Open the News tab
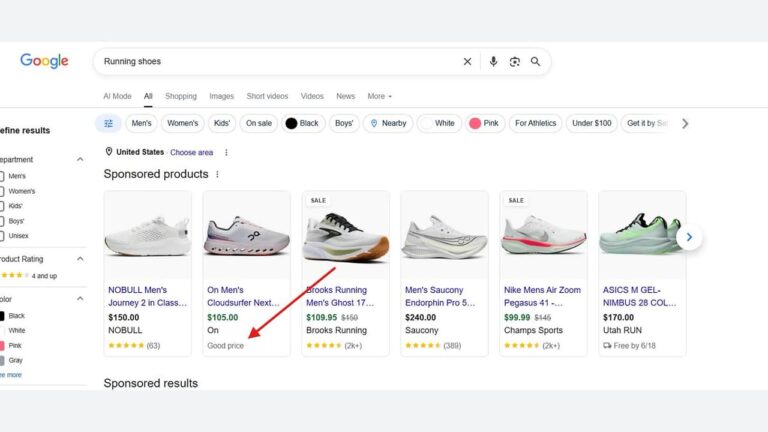 pos(345,96)
